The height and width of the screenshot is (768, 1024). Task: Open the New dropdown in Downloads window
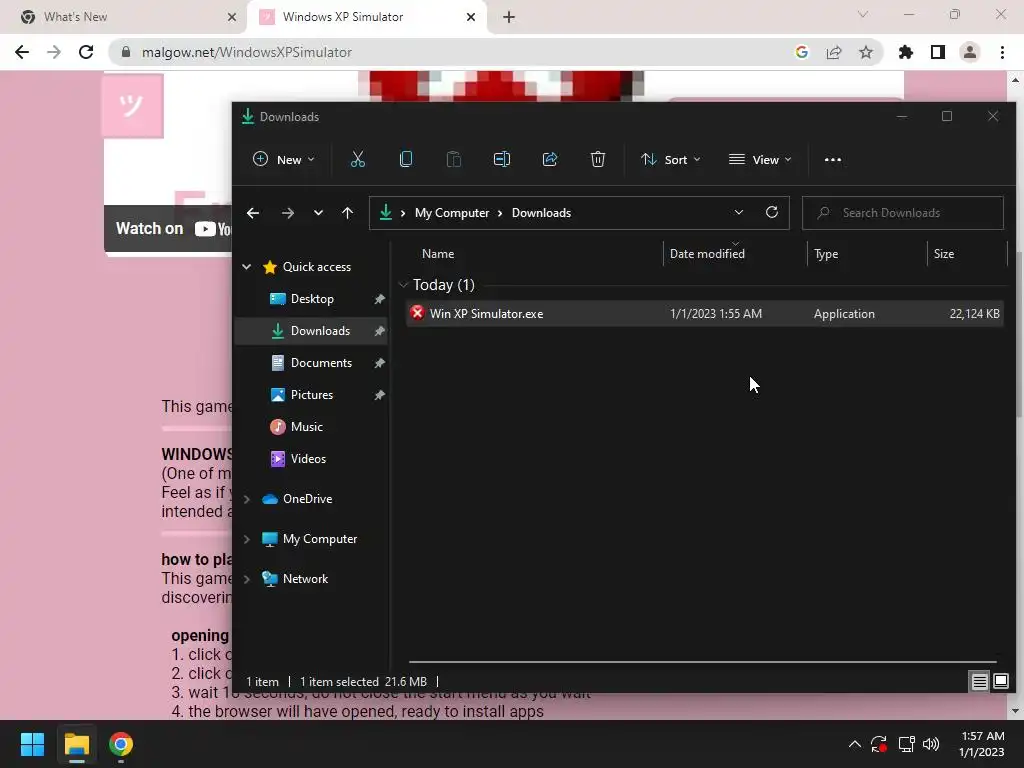[283, 159]
